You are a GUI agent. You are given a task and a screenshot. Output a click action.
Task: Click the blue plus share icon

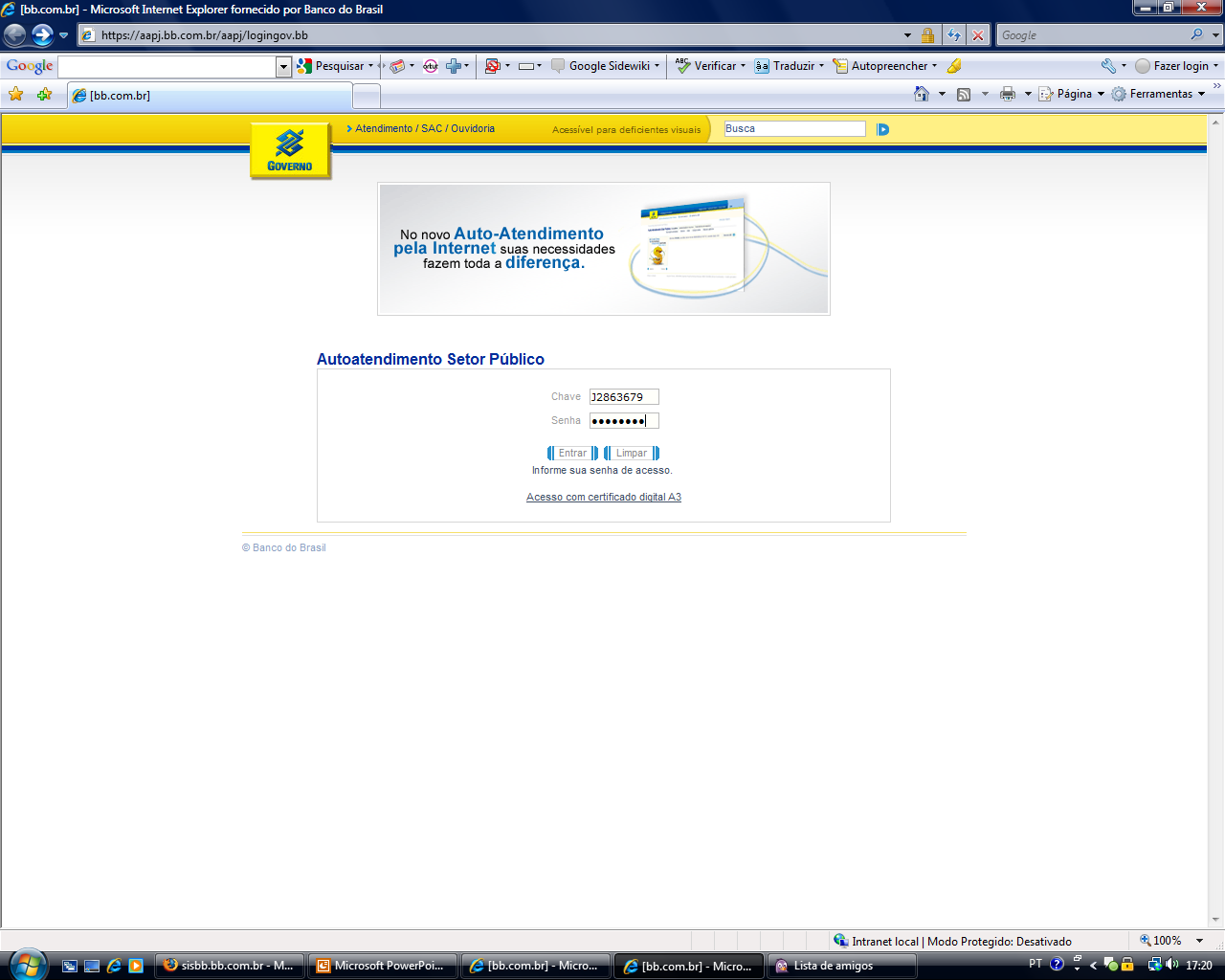coord(454,66)
